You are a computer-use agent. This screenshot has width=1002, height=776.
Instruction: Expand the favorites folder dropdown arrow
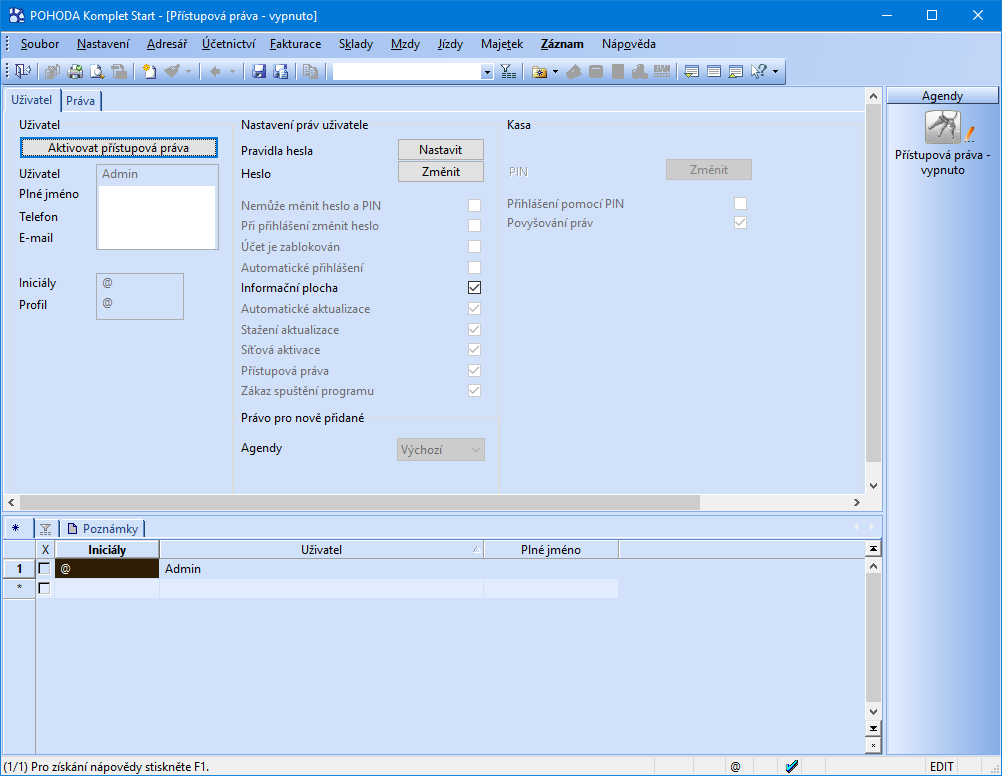(x=555, y=72)
